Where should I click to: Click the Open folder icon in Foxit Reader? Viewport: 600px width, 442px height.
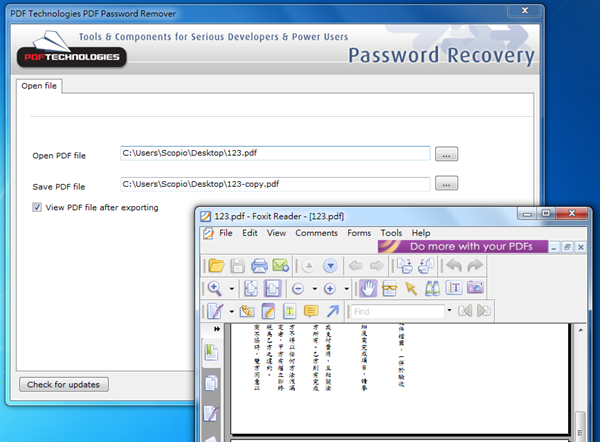(216, 266)
